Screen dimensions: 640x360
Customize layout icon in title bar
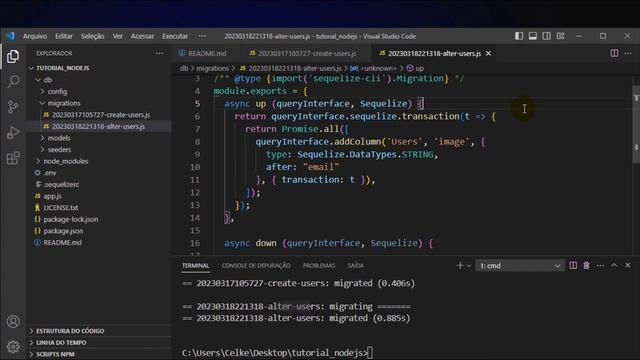click(x=560, y=36)
